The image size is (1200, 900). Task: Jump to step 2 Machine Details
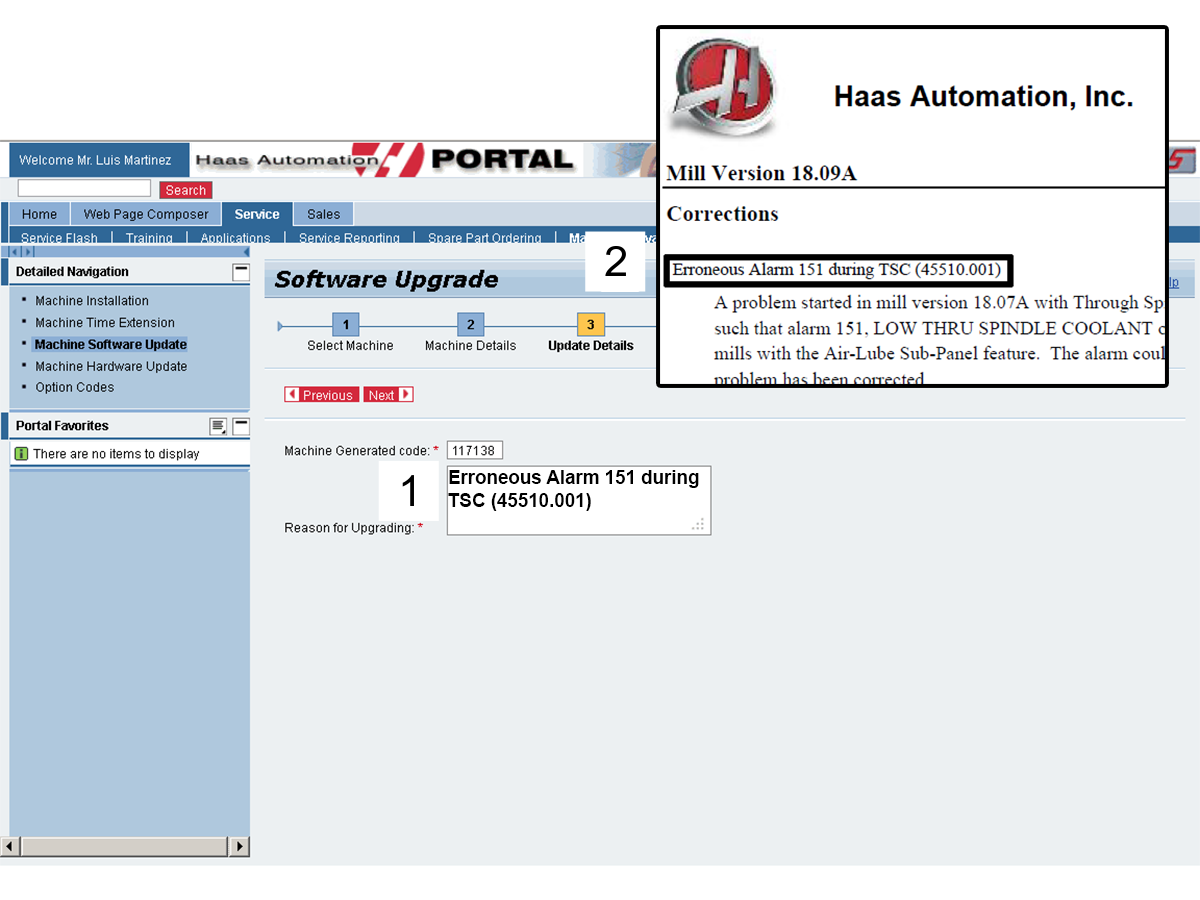pyautogui.click(x=470, y=324)
